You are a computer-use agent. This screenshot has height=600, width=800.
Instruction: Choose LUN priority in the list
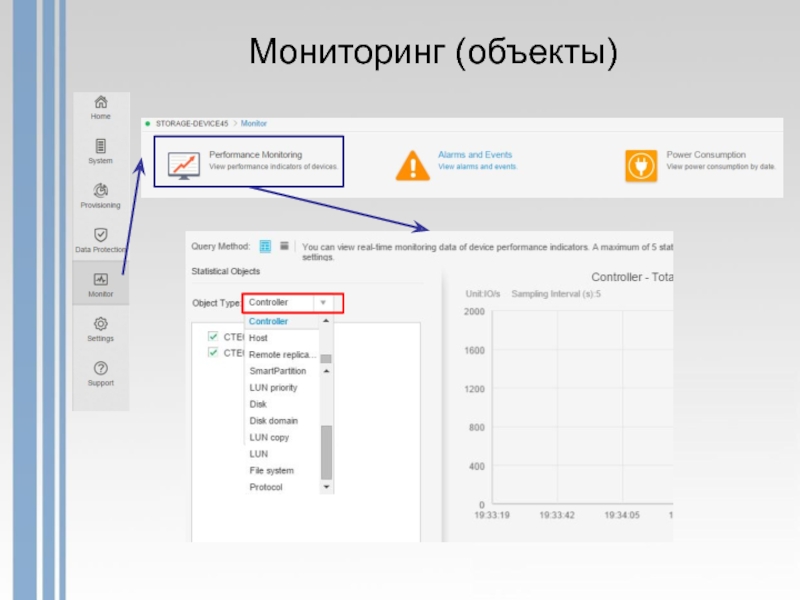click(273, 388)
